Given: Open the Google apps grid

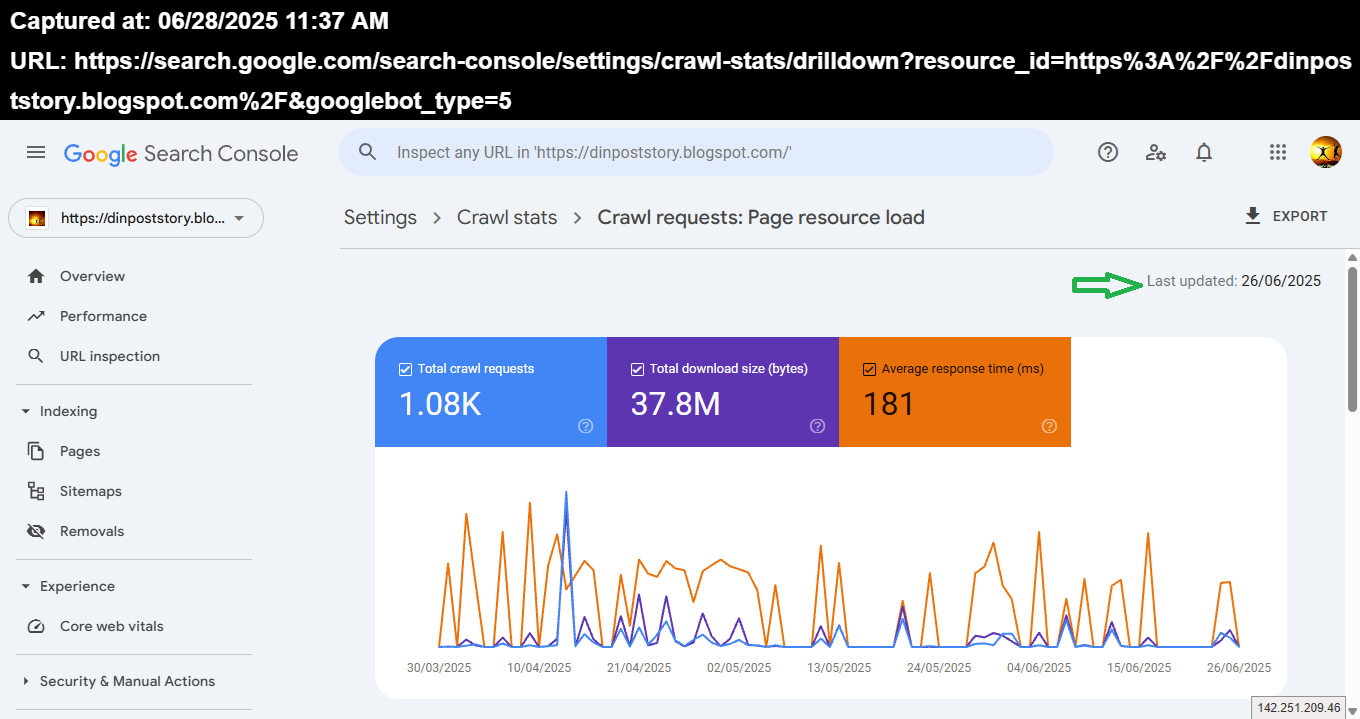Looking at the screenshot, I should point(1277,152).
